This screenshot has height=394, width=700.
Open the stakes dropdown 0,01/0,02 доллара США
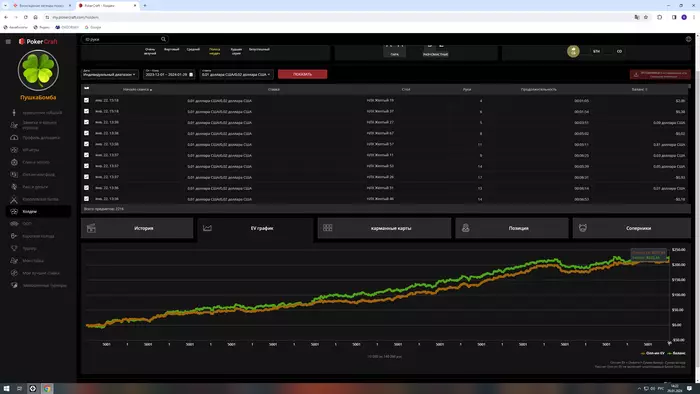pos(236,74)
